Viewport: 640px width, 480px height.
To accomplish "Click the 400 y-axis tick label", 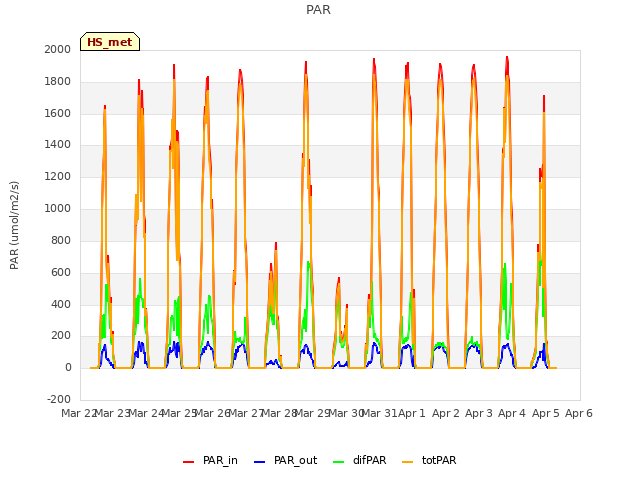I will click(61, 304).
